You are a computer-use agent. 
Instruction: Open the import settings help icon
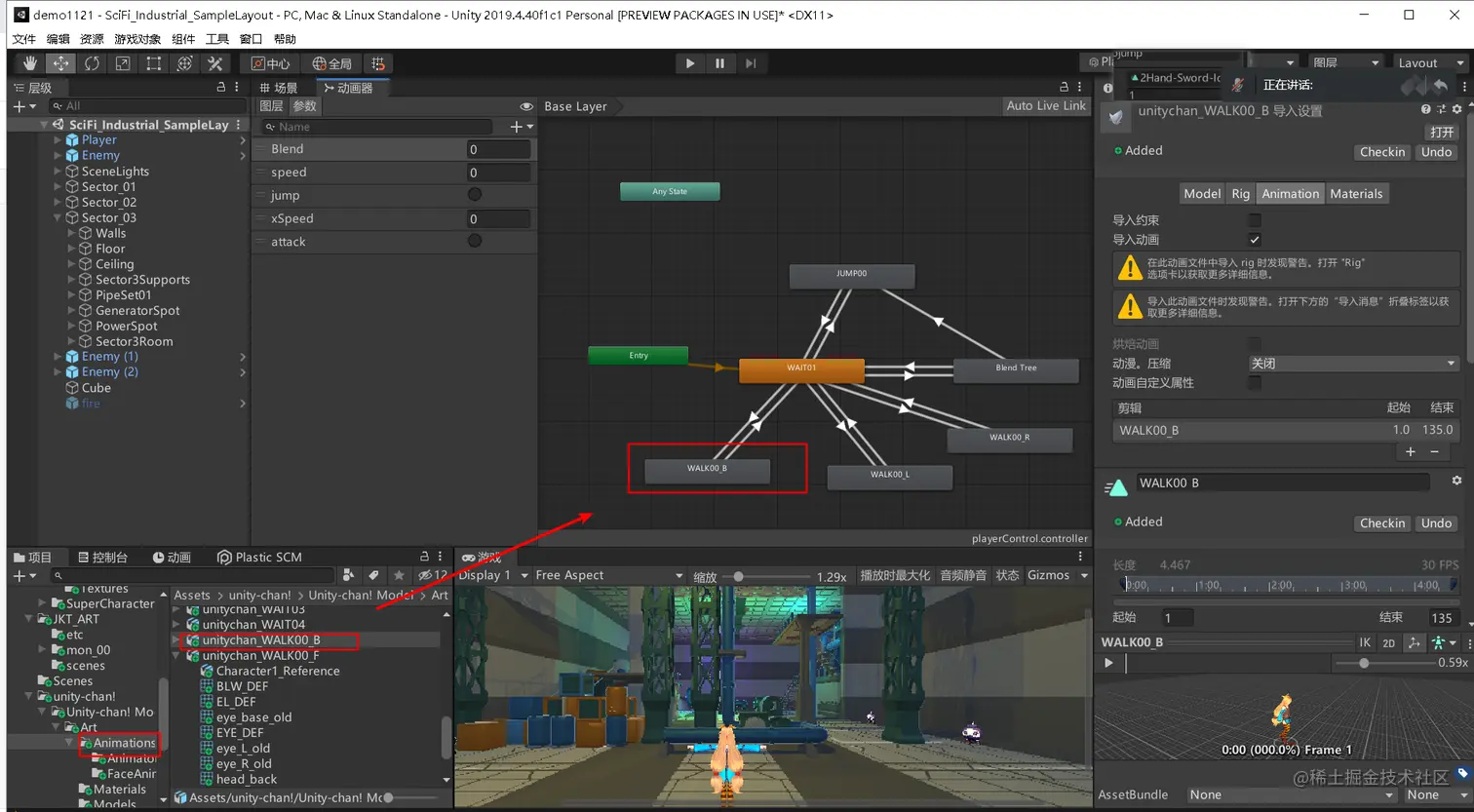(1425, 110)
